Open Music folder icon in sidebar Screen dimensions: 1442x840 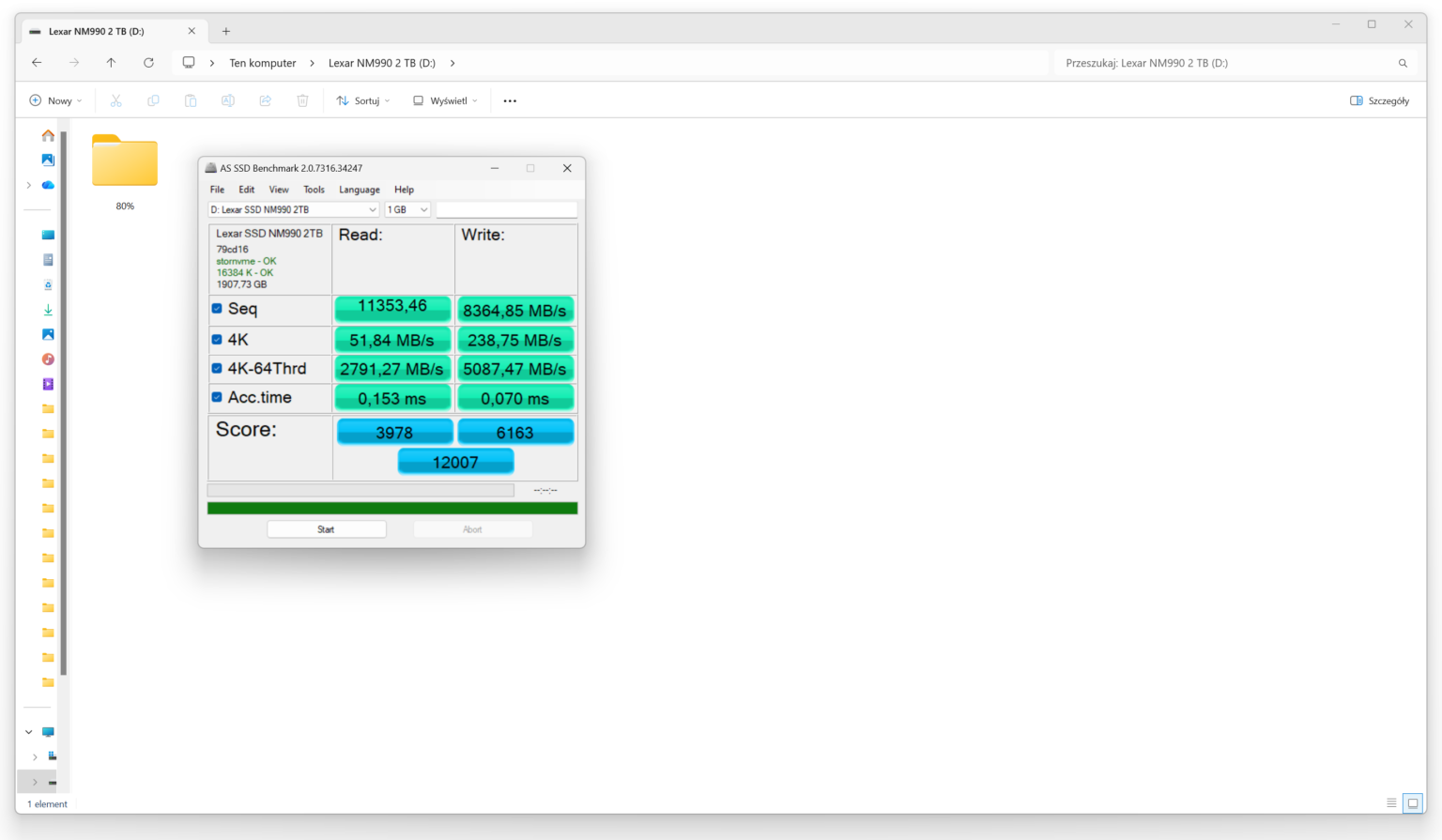pos(48,359)
